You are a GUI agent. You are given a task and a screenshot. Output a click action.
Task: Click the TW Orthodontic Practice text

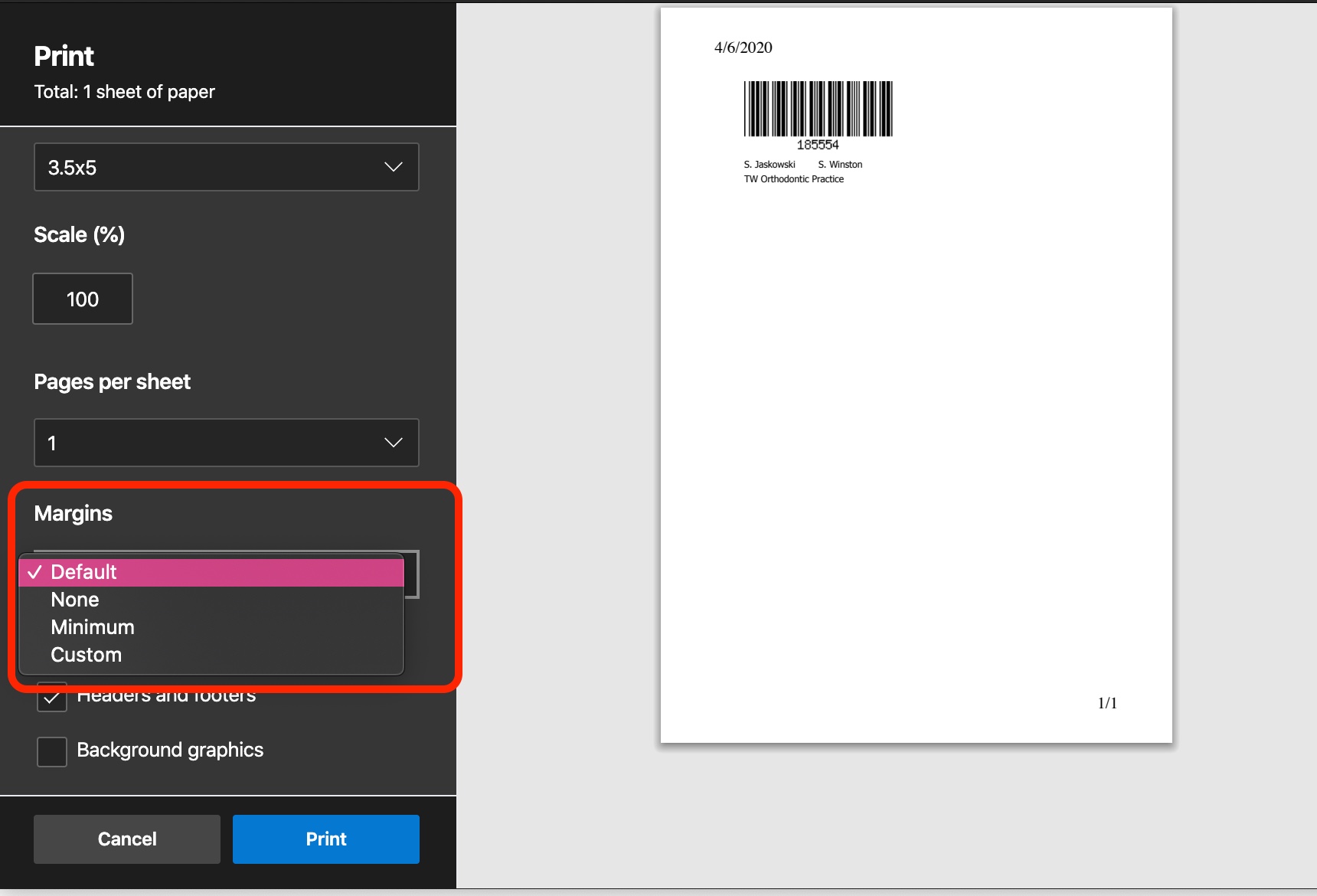(794, 179)
